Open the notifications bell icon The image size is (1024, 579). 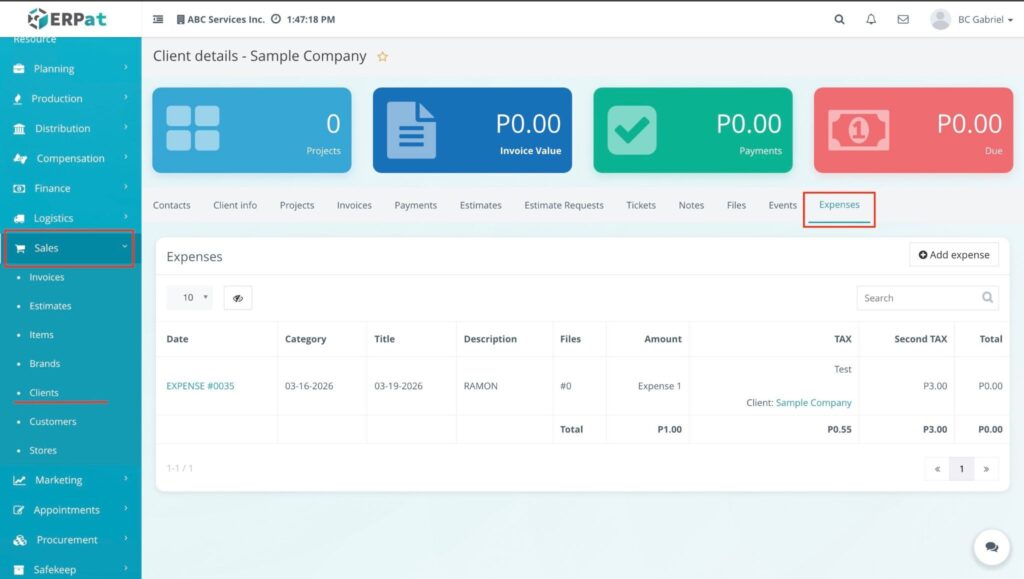(x=871, y=19)
